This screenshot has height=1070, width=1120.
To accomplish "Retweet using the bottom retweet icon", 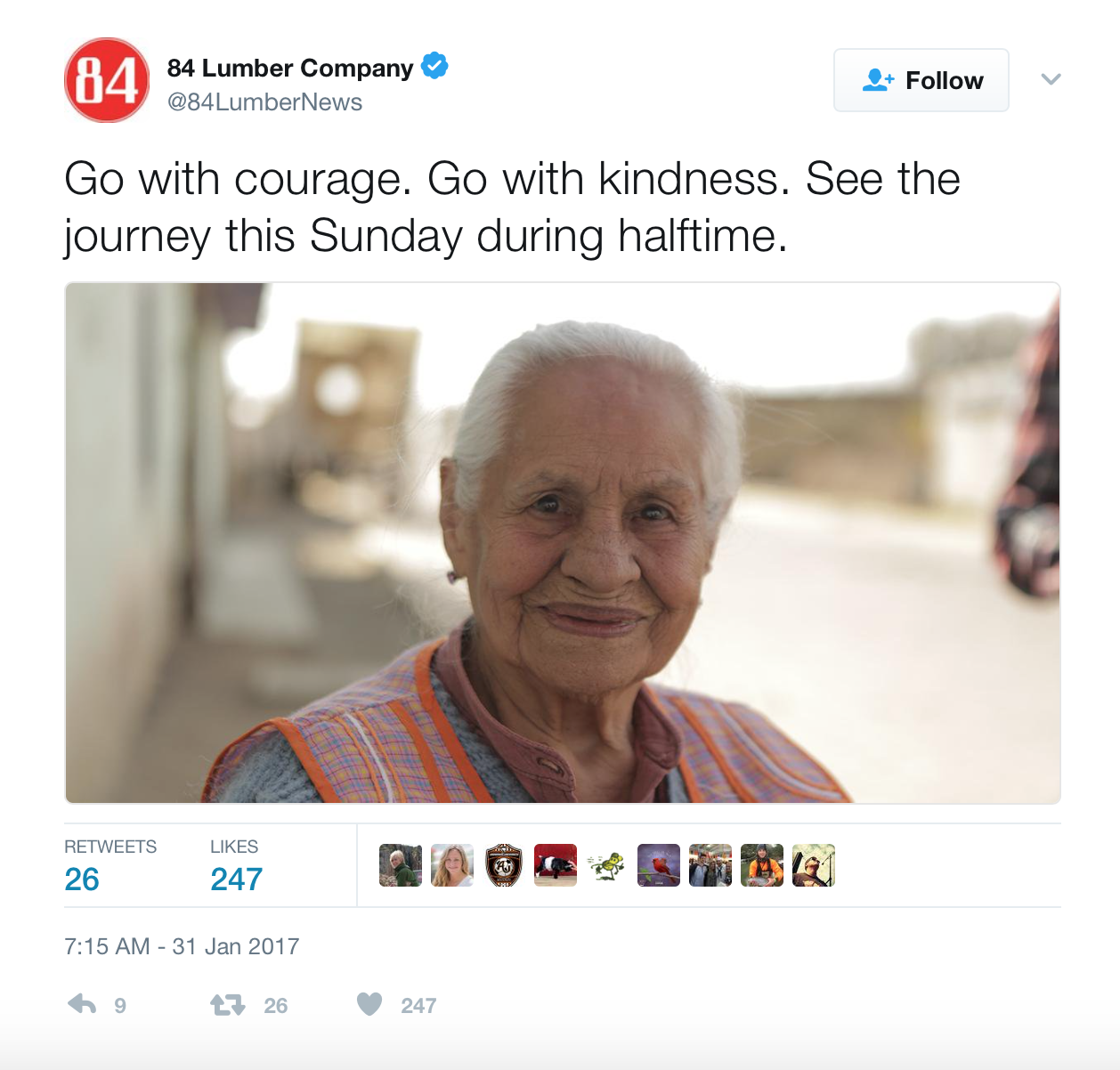I will 228,1005.
